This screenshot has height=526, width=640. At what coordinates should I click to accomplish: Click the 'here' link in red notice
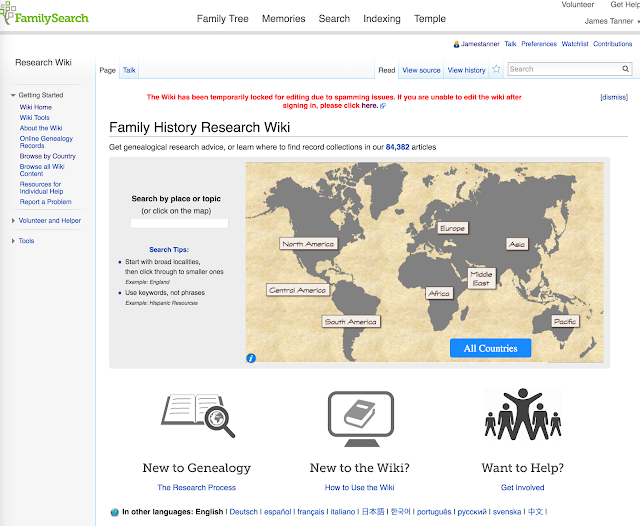coord(369,106)
